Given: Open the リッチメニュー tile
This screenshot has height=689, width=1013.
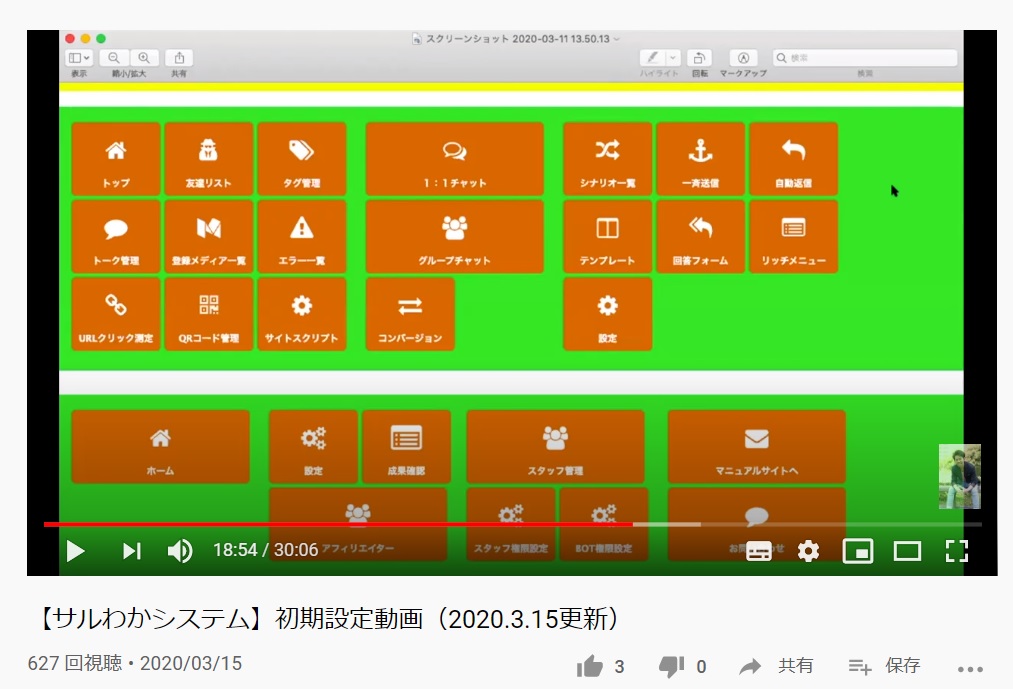Looking at the screenshot, I should (x=793, y=237).
